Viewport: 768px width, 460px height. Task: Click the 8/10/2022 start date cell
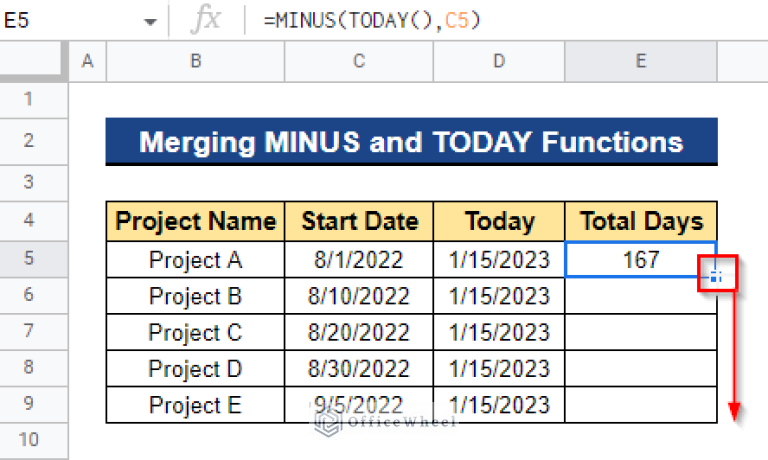click(x=359, y=296)
